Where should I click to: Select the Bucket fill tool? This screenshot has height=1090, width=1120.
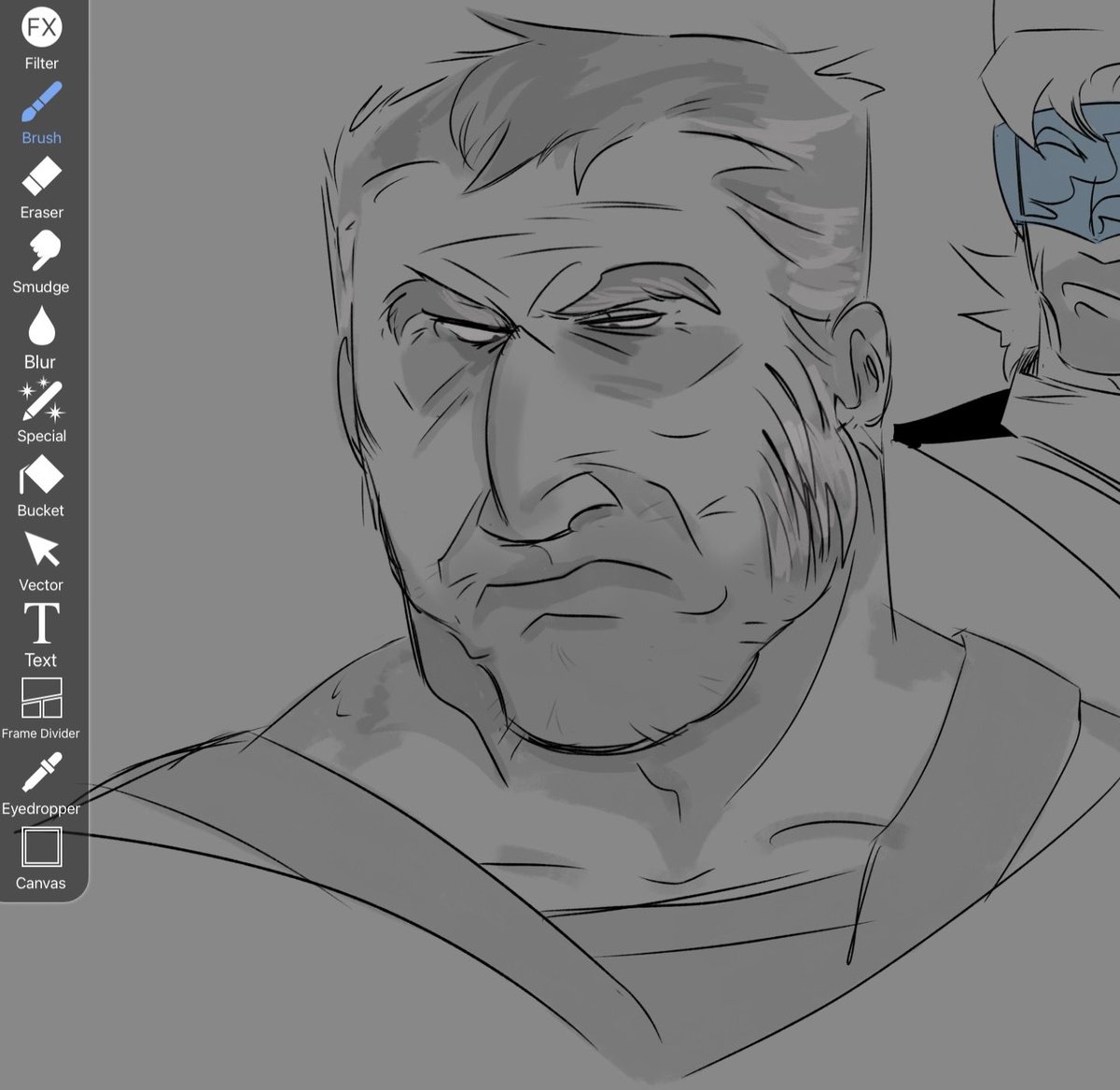point(41,486)
